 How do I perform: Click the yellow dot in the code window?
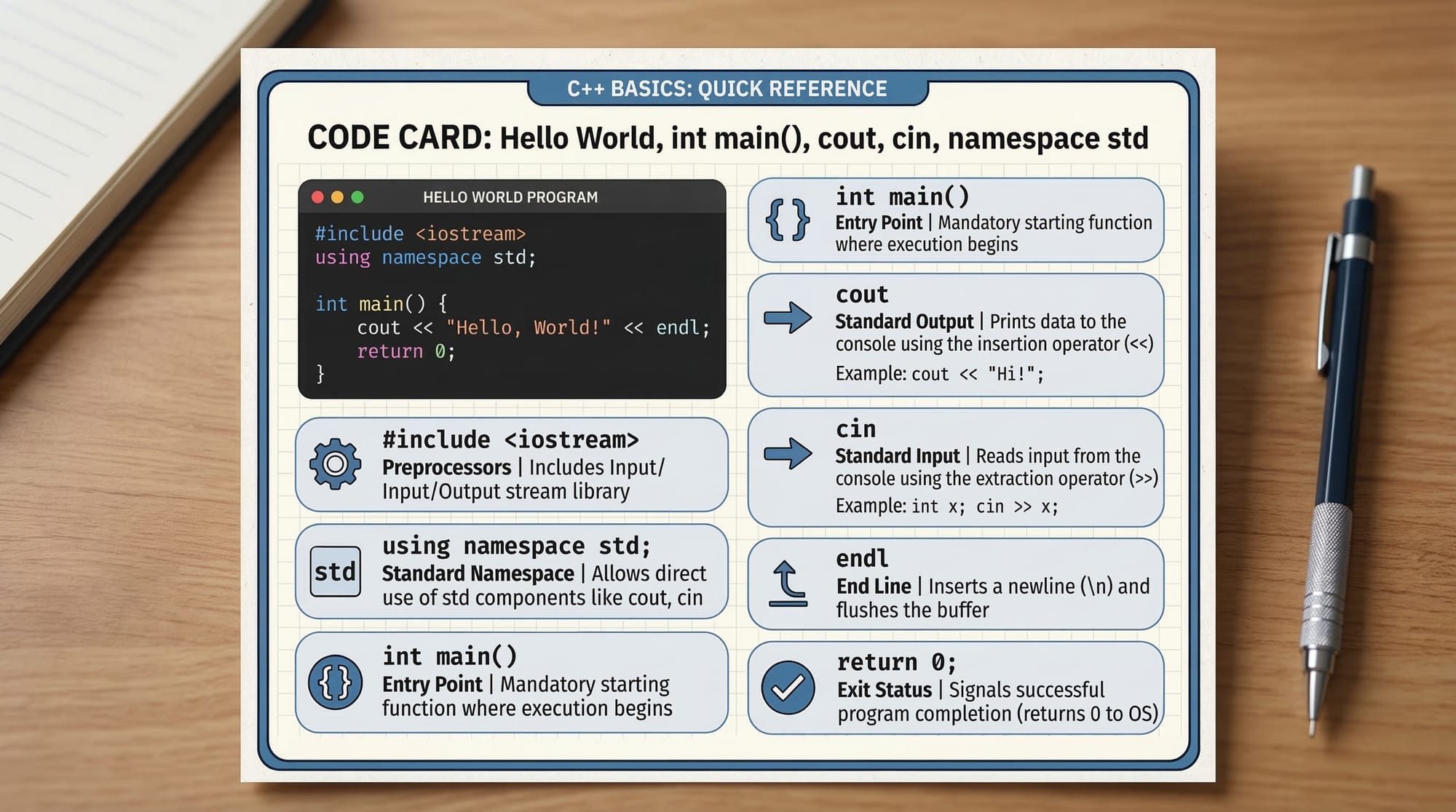[337, 197]
